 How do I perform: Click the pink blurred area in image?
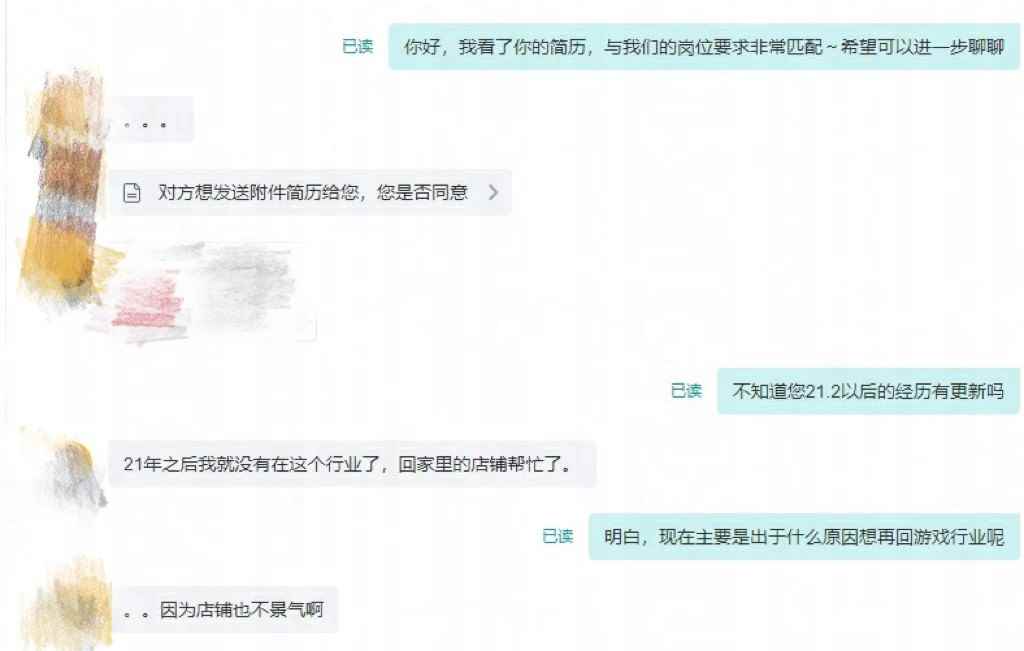tap(149, 300)
